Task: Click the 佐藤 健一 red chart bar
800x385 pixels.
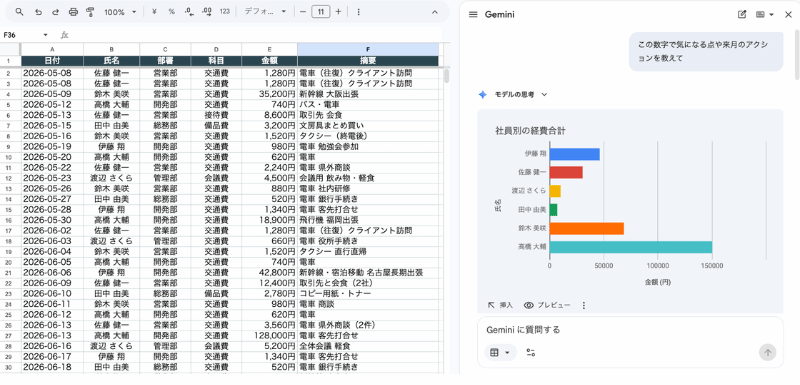Action: tap(566, 172)
